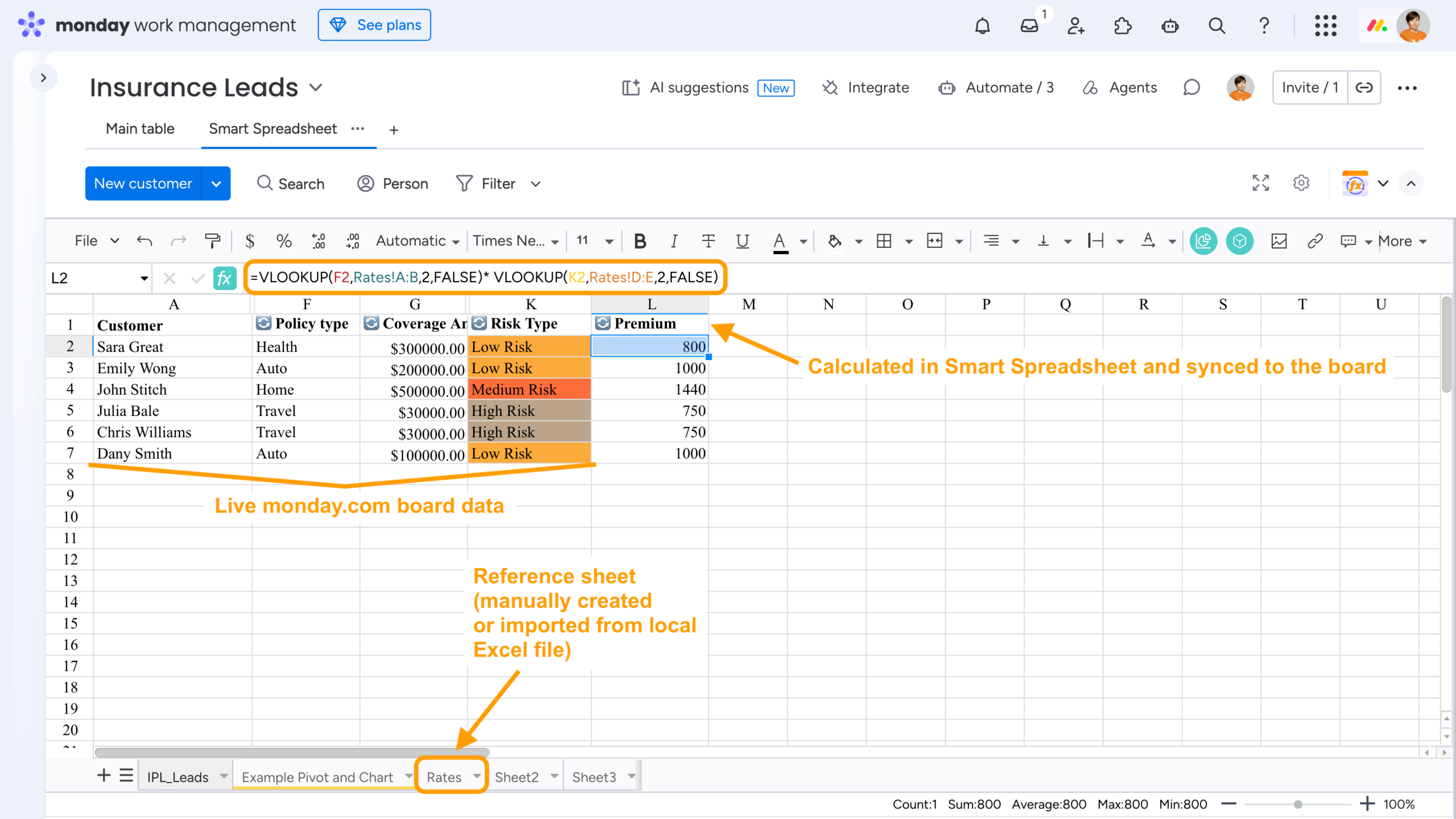Open the fill color bucket
This screenshot has width=1456, height=819.
coord(834,241)
